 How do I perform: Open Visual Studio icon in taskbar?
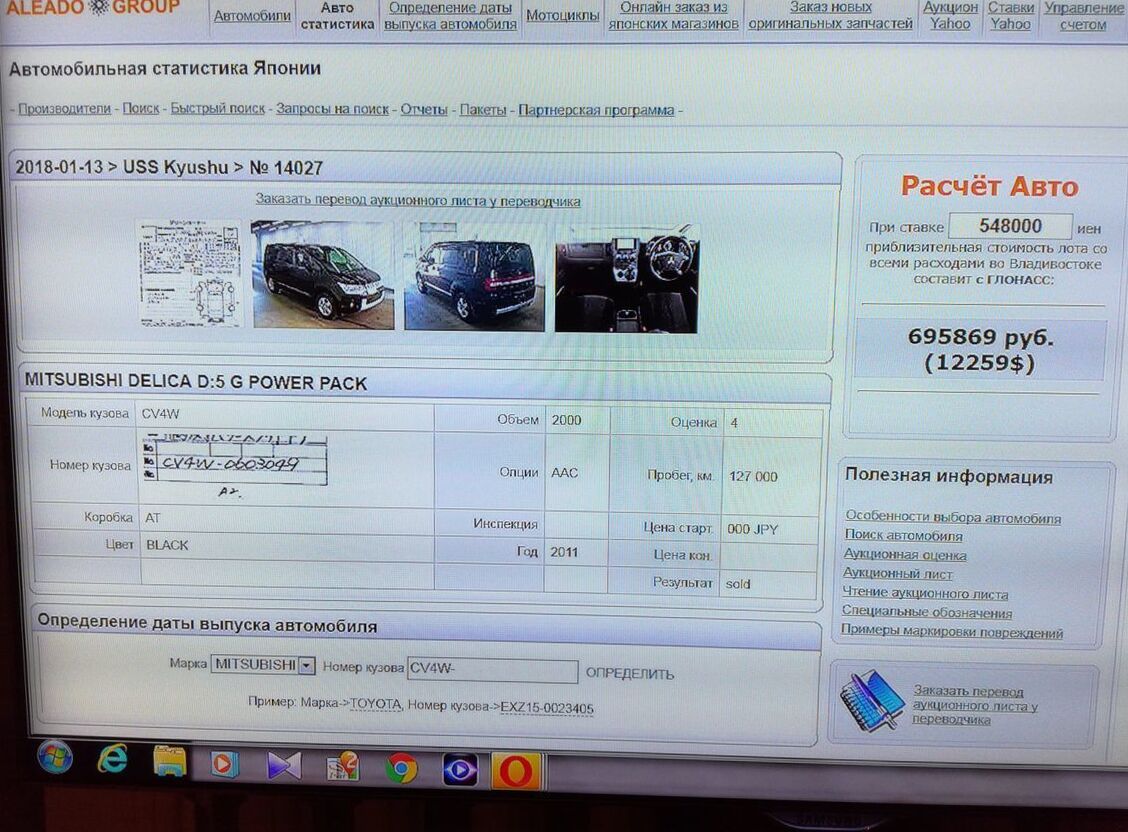coord(283,766)
